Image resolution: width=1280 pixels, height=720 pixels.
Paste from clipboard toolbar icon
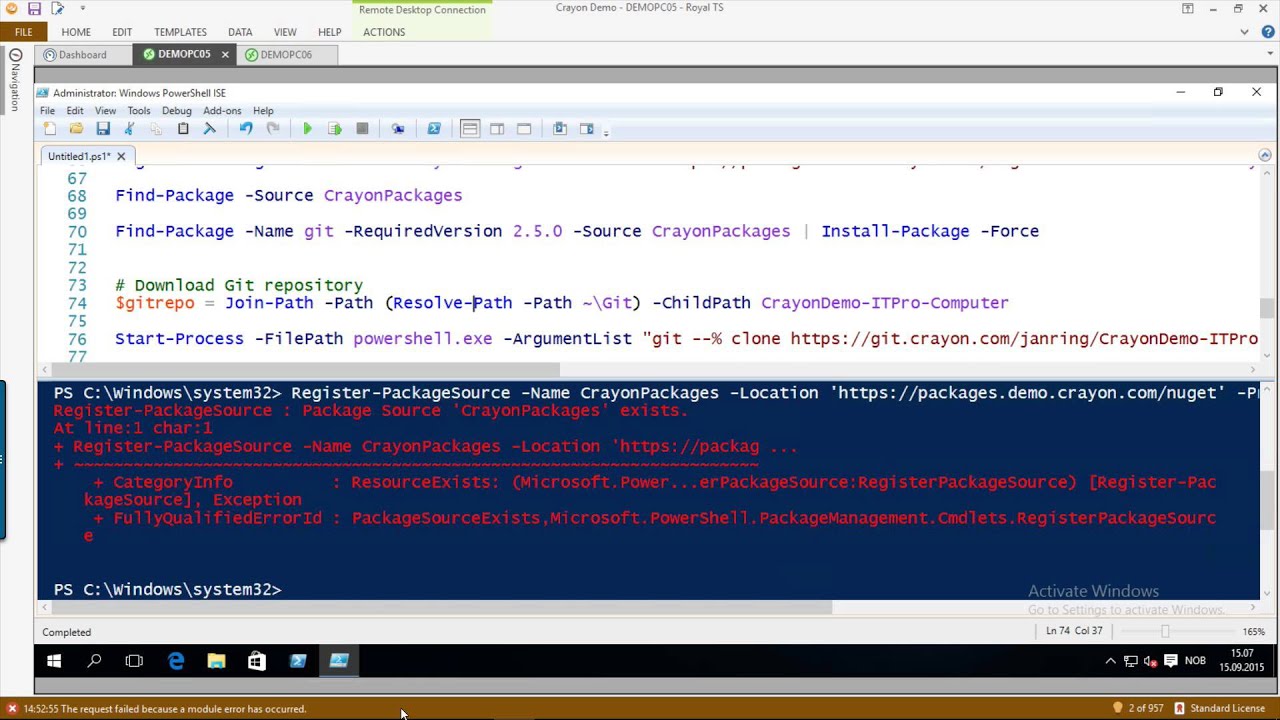coord(183,129)
